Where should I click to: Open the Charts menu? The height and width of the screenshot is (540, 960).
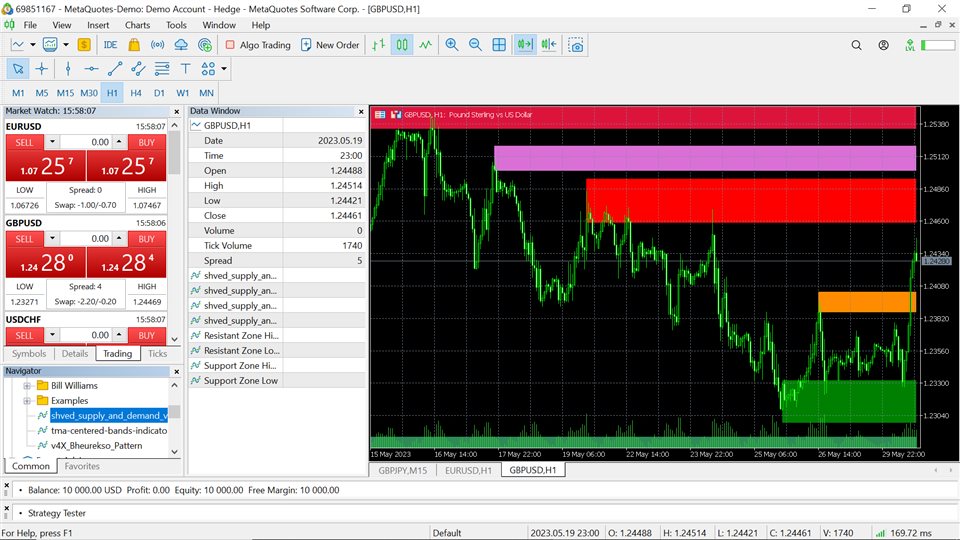(137, 25)
